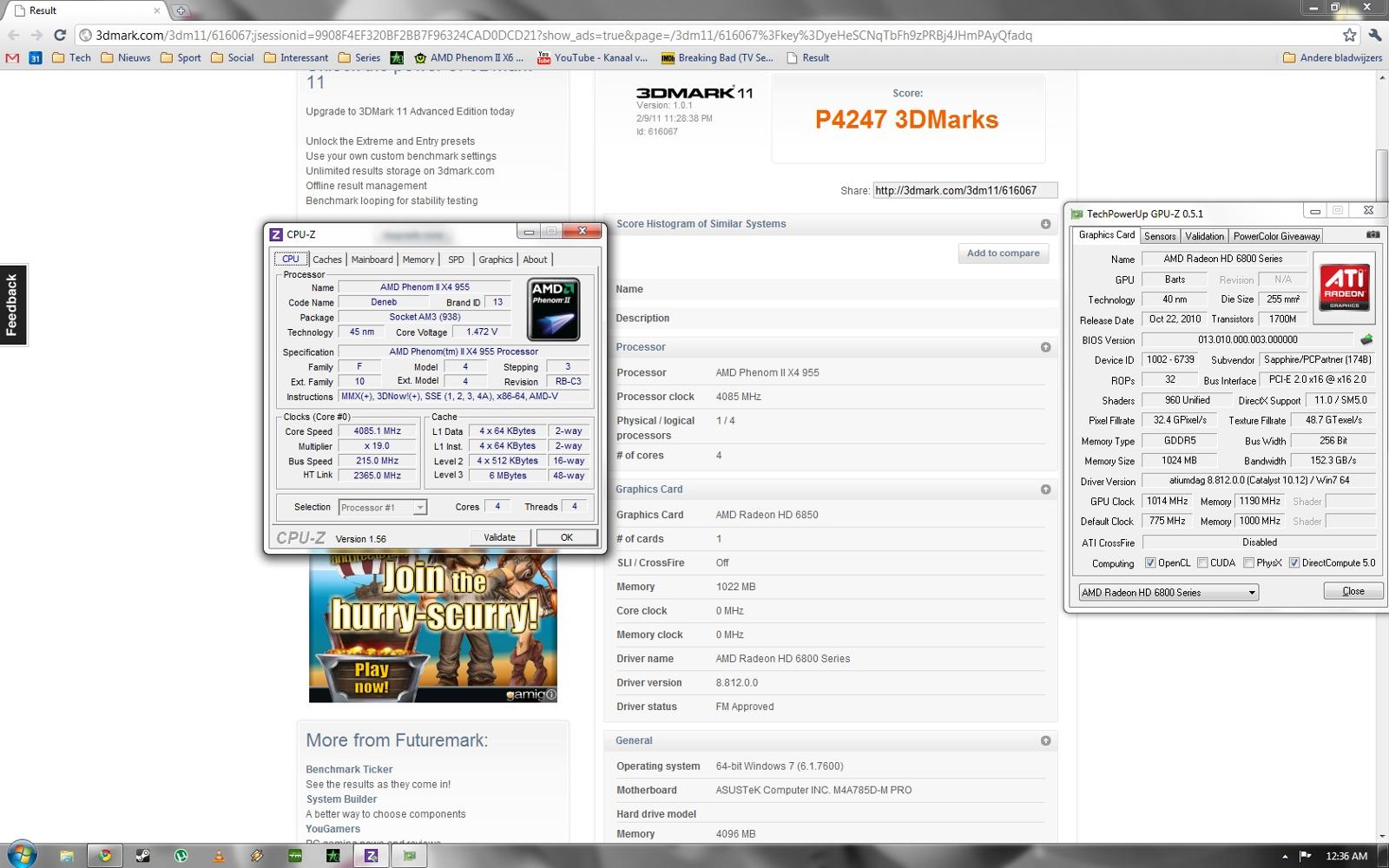Switch to Caches tab in CPU-Z

[x=327, y=260]
